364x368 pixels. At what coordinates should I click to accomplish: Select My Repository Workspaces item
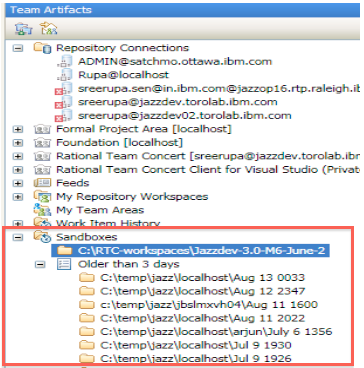132,197
